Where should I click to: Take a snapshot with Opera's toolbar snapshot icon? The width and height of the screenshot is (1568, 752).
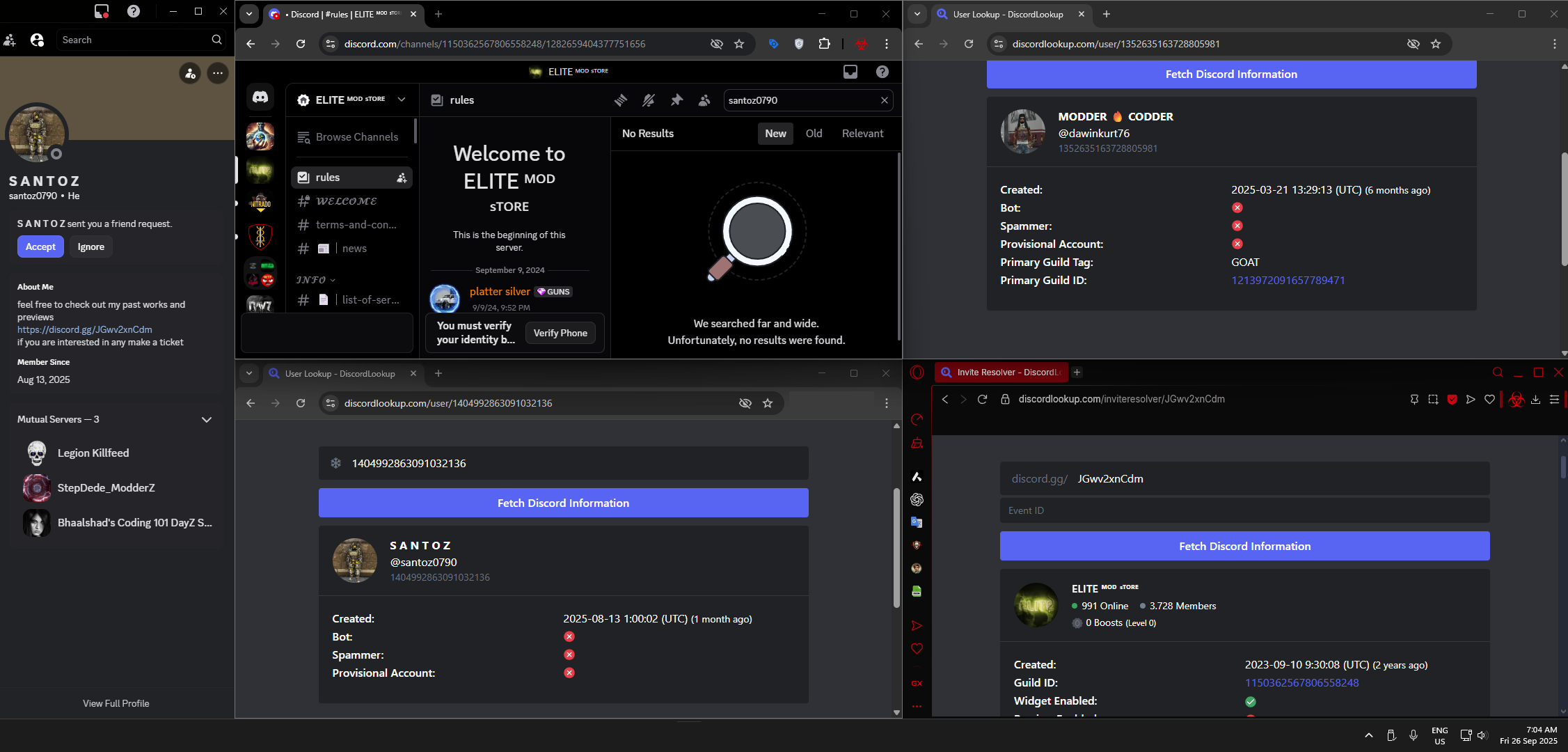tap(1433, 400)
